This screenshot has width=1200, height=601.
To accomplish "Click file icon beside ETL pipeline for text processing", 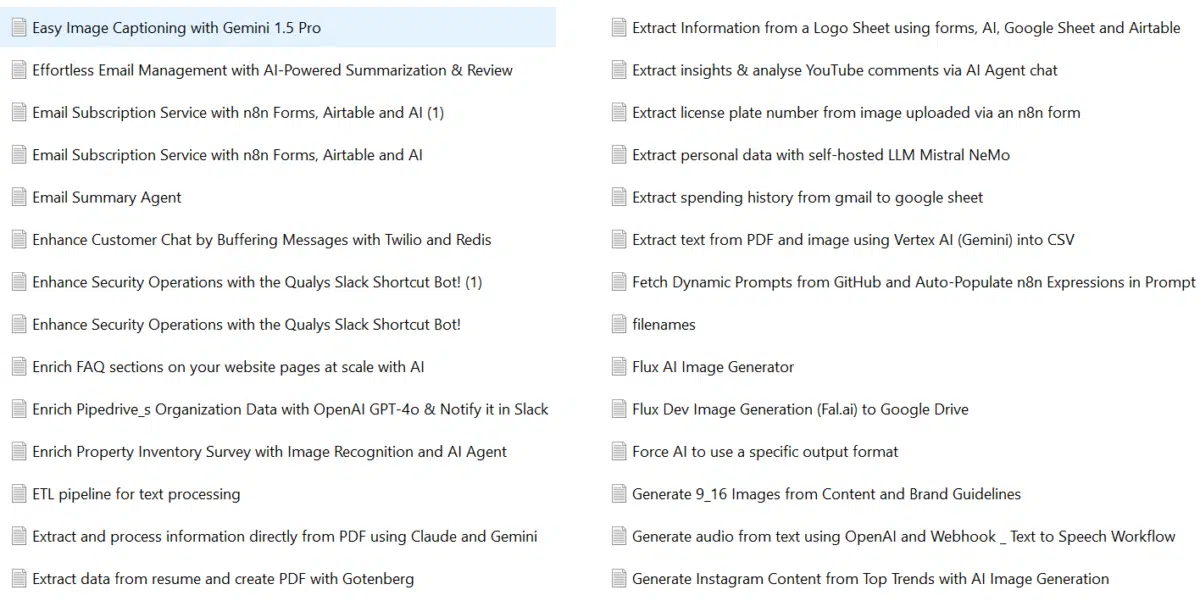I will (x=18, y=494).
